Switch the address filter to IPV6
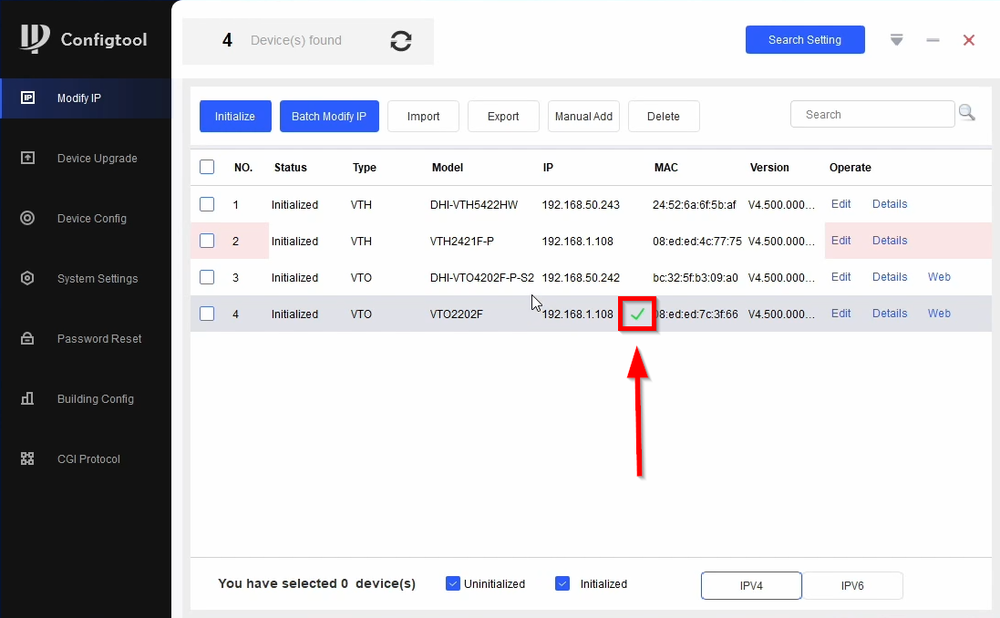 coord(853,585)
